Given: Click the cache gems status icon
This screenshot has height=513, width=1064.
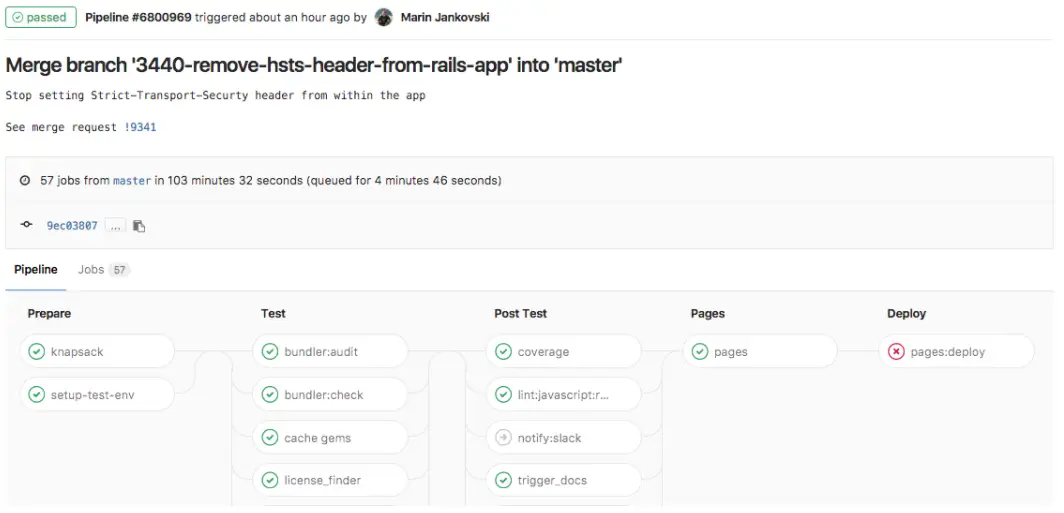Looking at the screenshot, I should point(270,438).
